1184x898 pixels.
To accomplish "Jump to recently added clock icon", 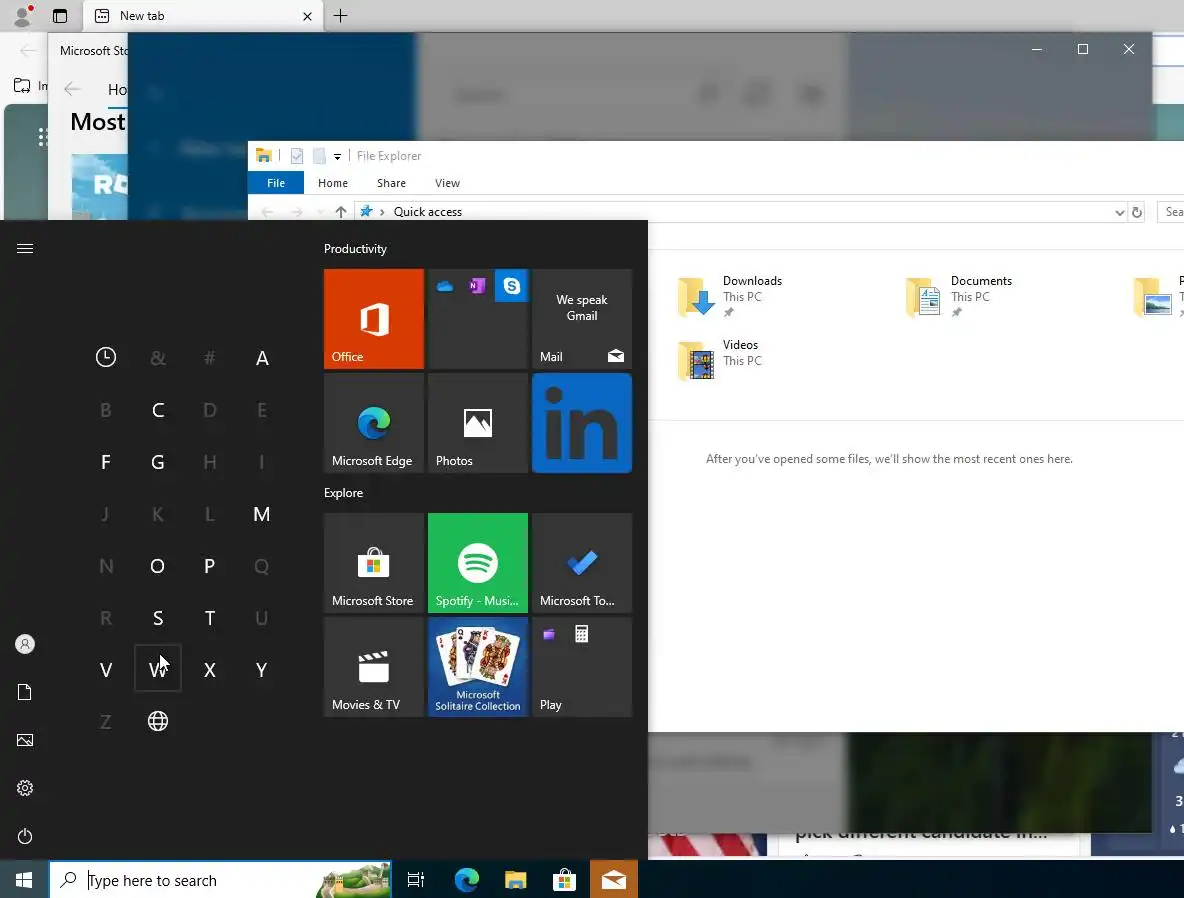I will tap(106, 357).
